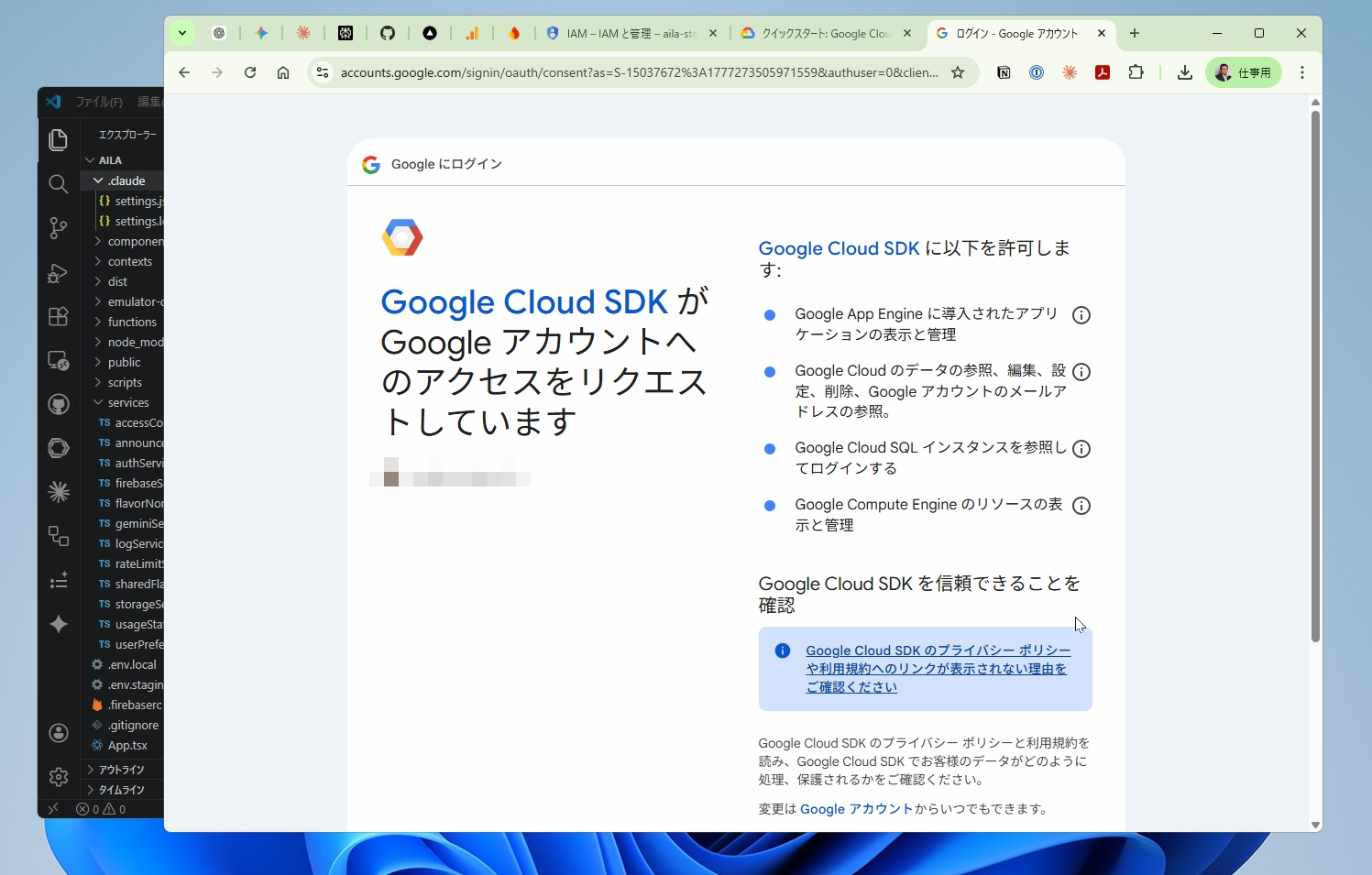
Task: Open the Run and Debug view in VS Code
Action: 58,273
